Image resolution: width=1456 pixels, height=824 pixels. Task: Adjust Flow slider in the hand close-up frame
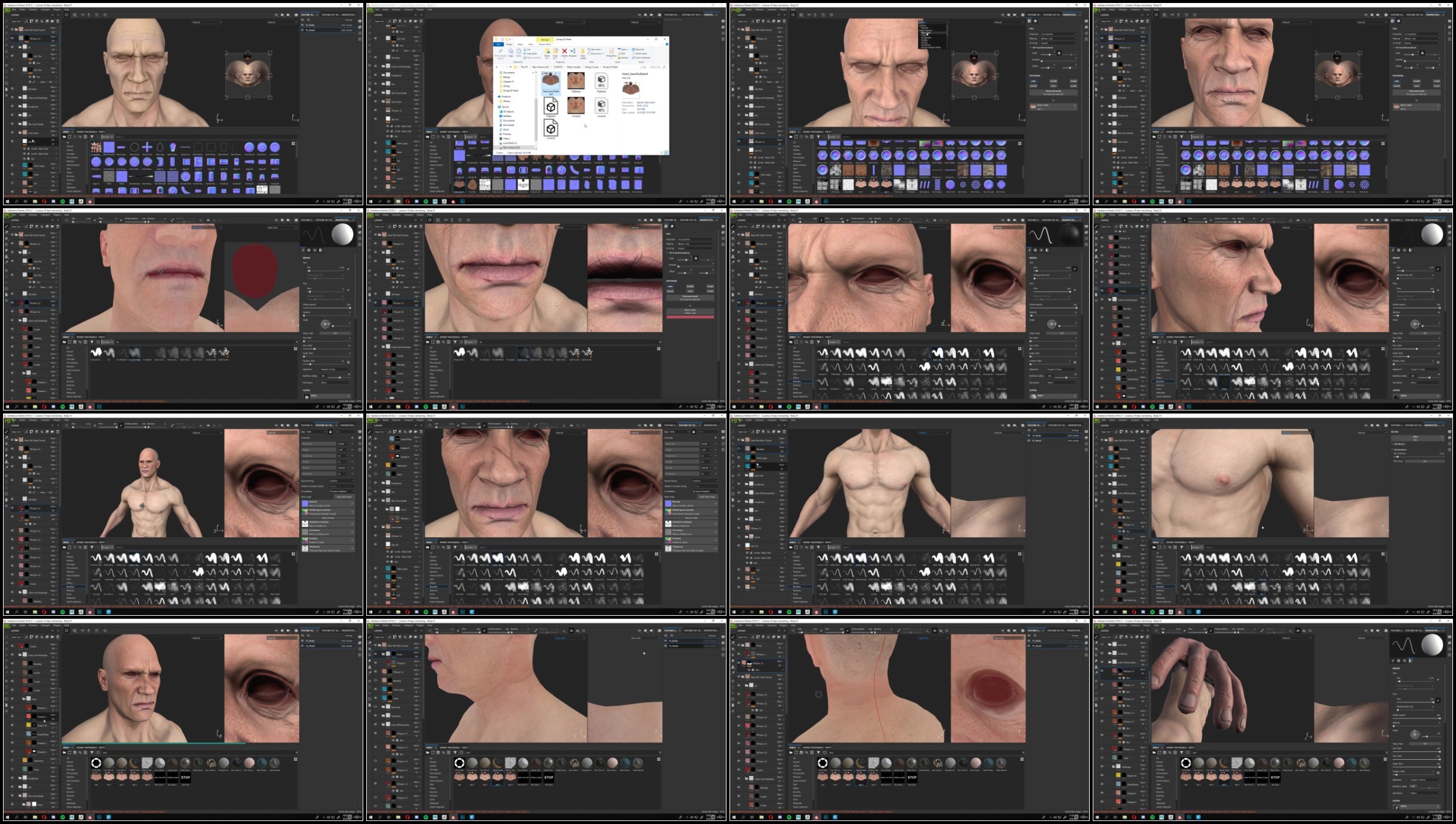pyautogui.click(x=1416, y=702)
